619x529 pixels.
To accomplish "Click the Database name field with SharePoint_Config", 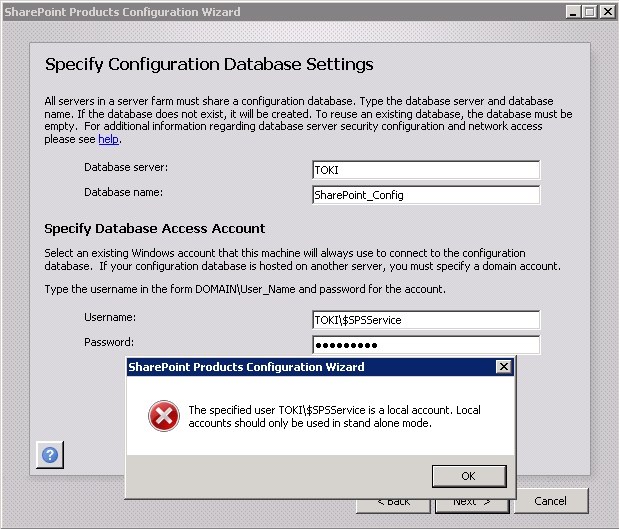I will pyautogui.click(x=425, y=195).
